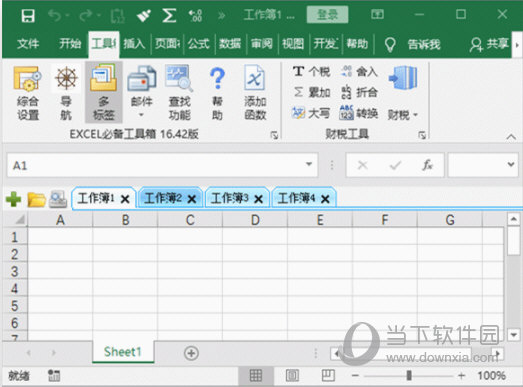Image resolution: width=523 pixels, height=387 pixels.
Task: Switch to the 审阅 ribbon tab
Action: pos(262,44)
